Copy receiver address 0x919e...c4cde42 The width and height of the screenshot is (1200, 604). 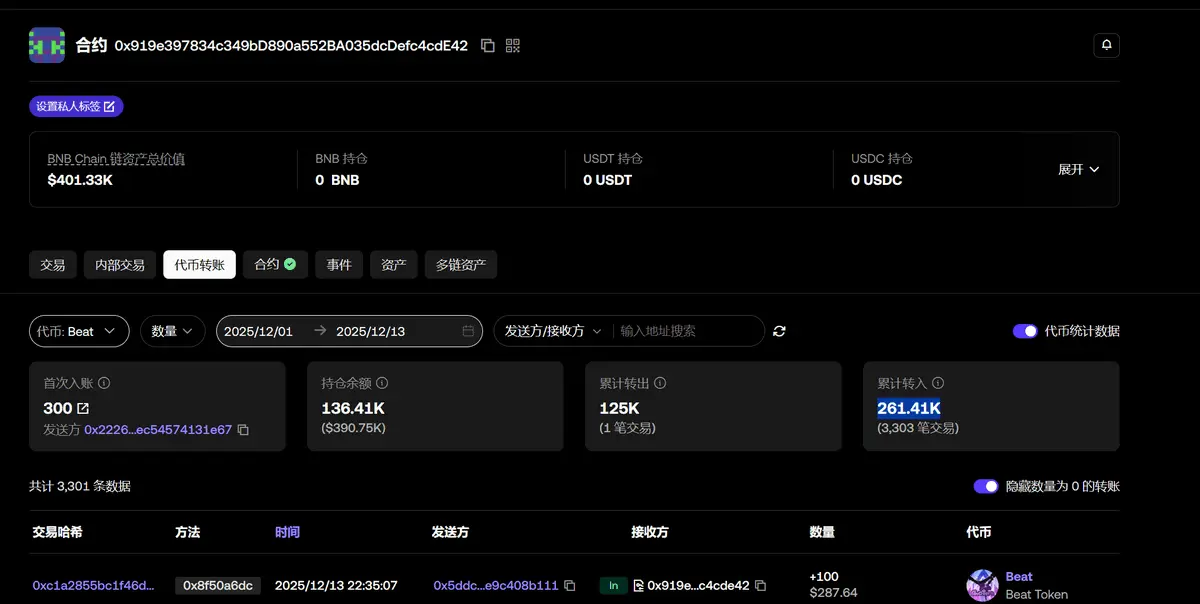click(760, 585)
